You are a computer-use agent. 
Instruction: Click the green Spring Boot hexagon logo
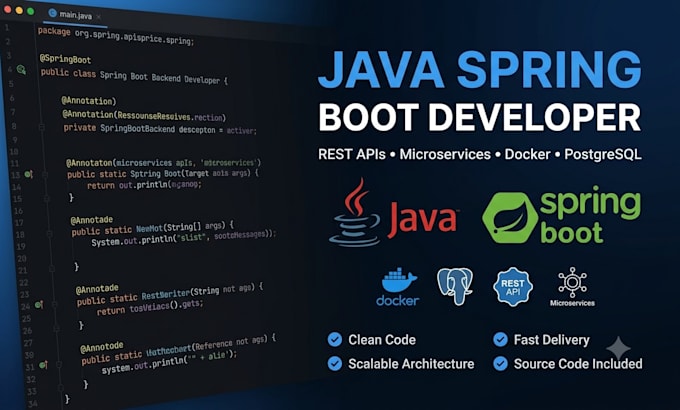click(x=510, y=217)
